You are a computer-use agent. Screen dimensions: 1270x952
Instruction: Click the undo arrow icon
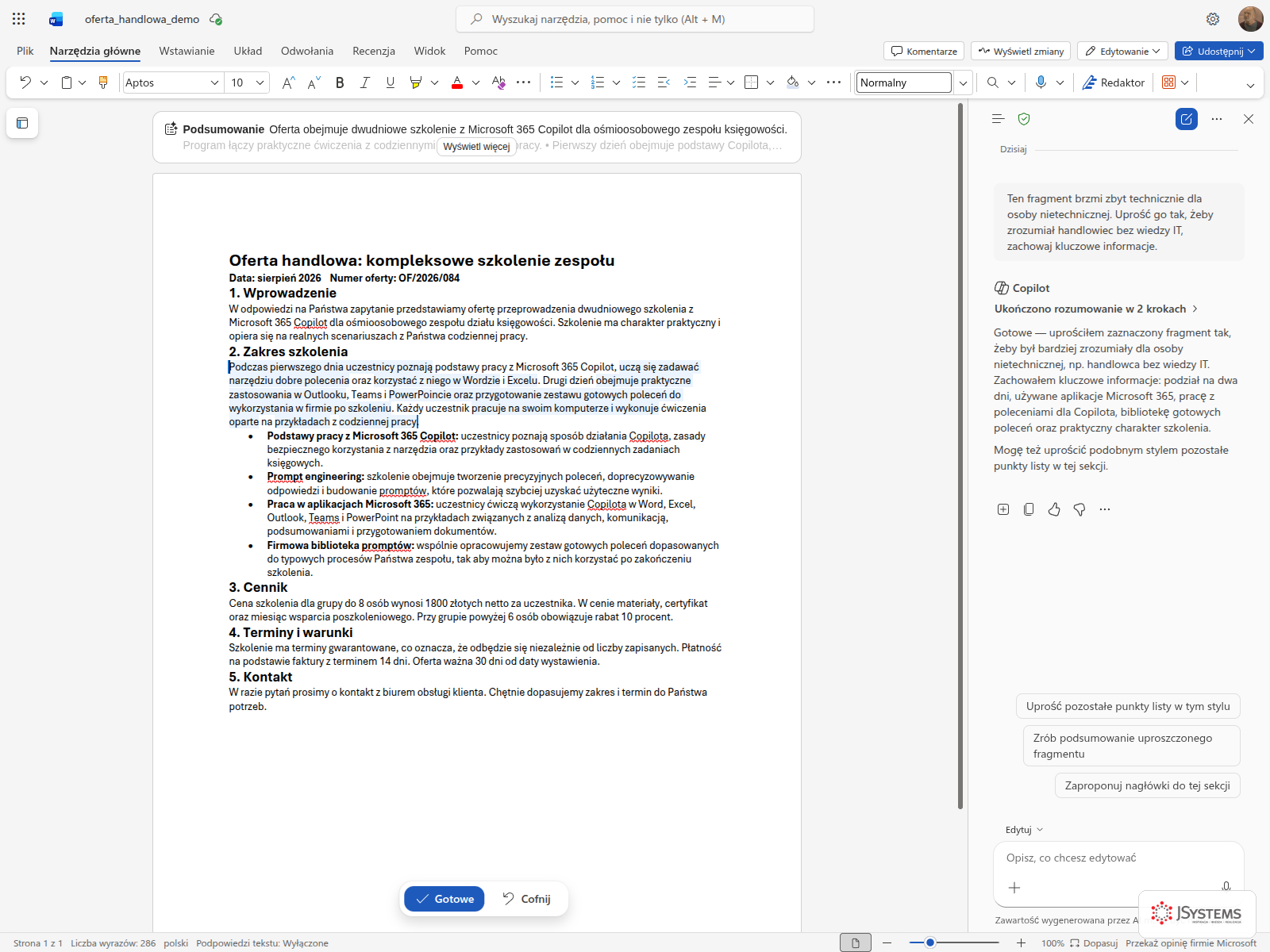point(25,83)
